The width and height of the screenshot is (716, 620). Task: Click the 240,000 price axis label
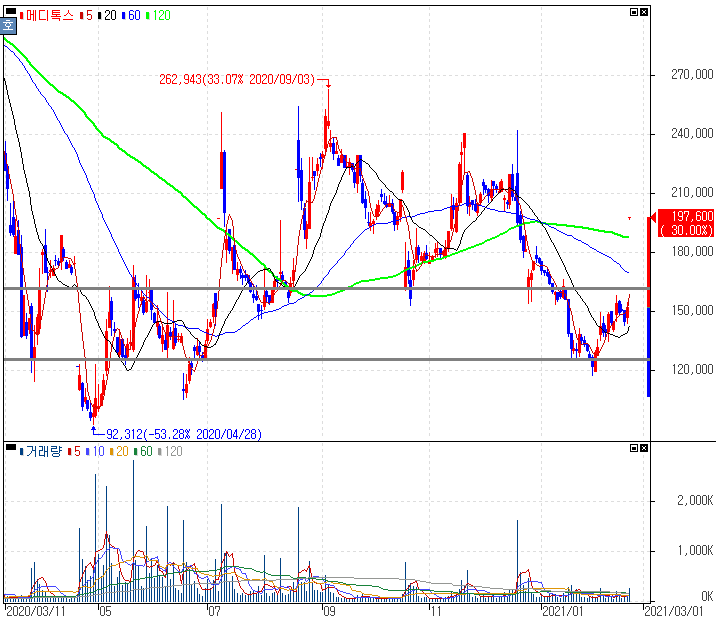[692, 133]
